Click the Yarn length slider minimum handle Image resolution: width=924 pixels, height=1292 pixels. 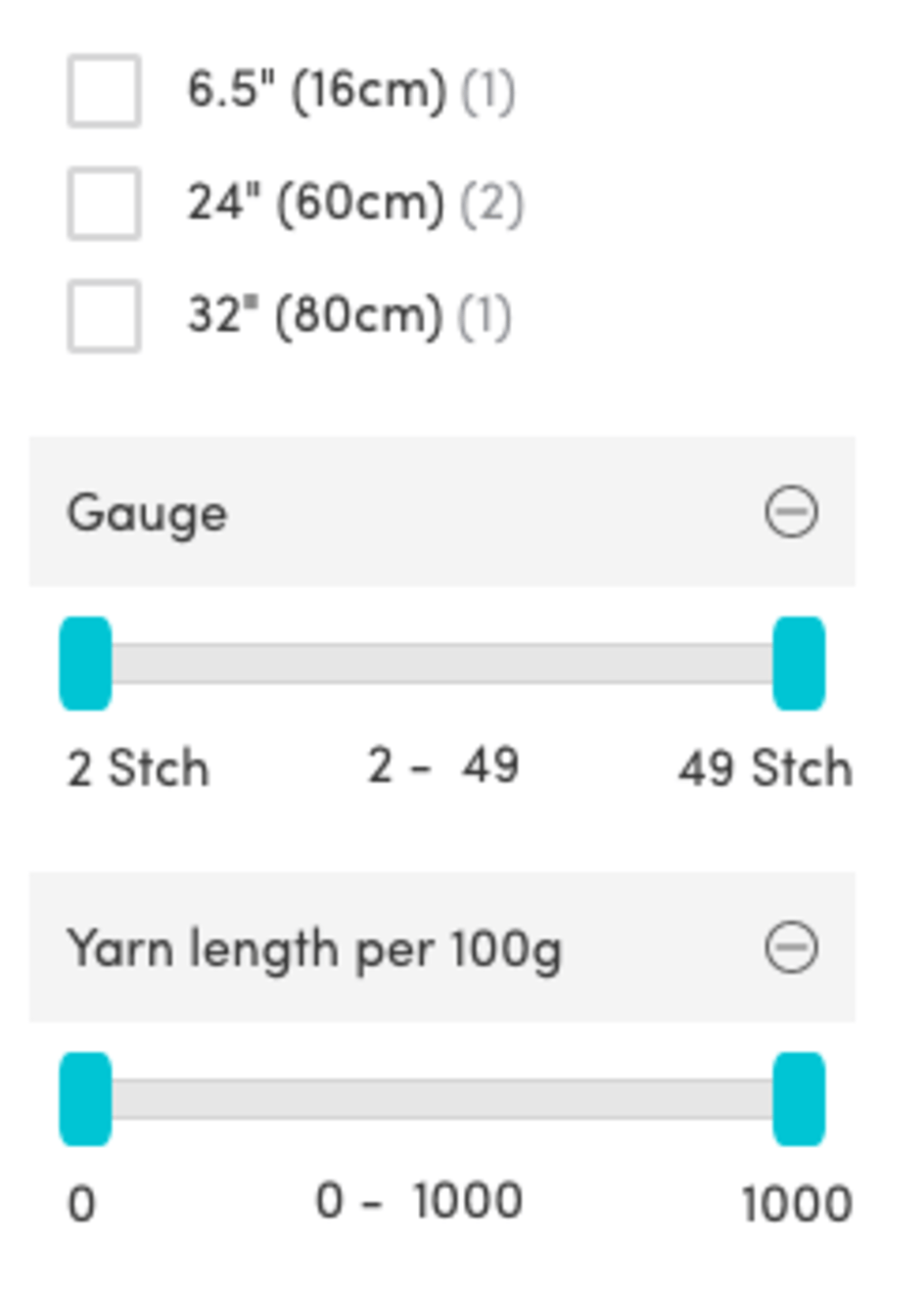coord(86,1098)
